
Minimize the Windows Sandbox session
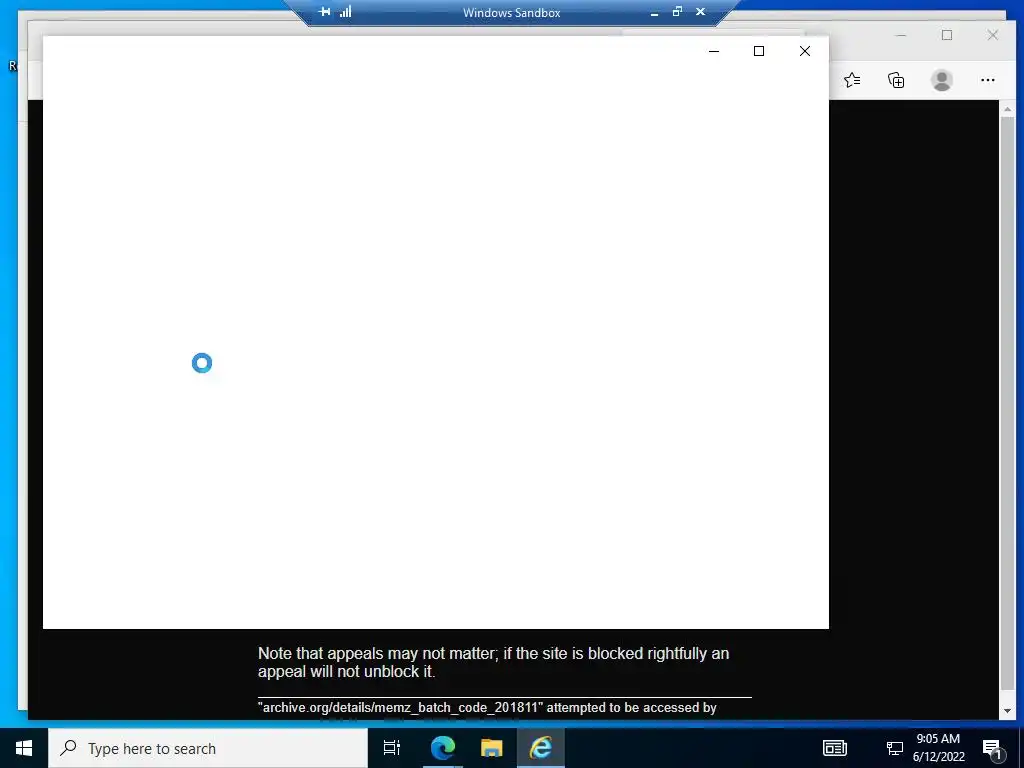654,12
